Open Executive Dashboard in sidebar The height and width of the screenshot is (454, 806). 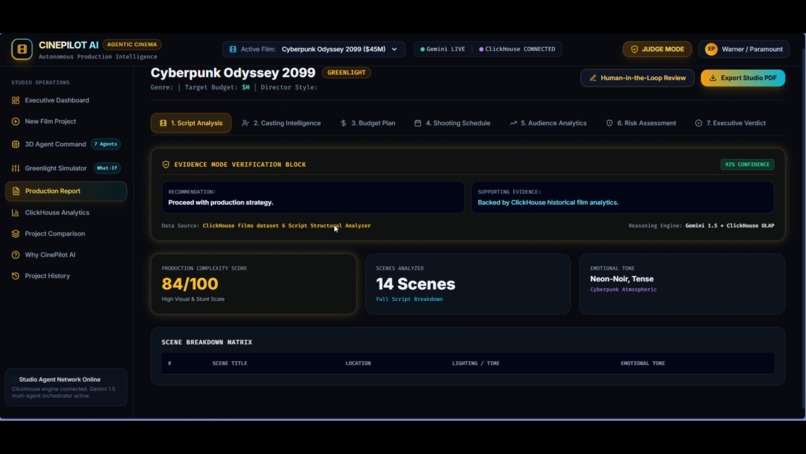tap(66, 100)
